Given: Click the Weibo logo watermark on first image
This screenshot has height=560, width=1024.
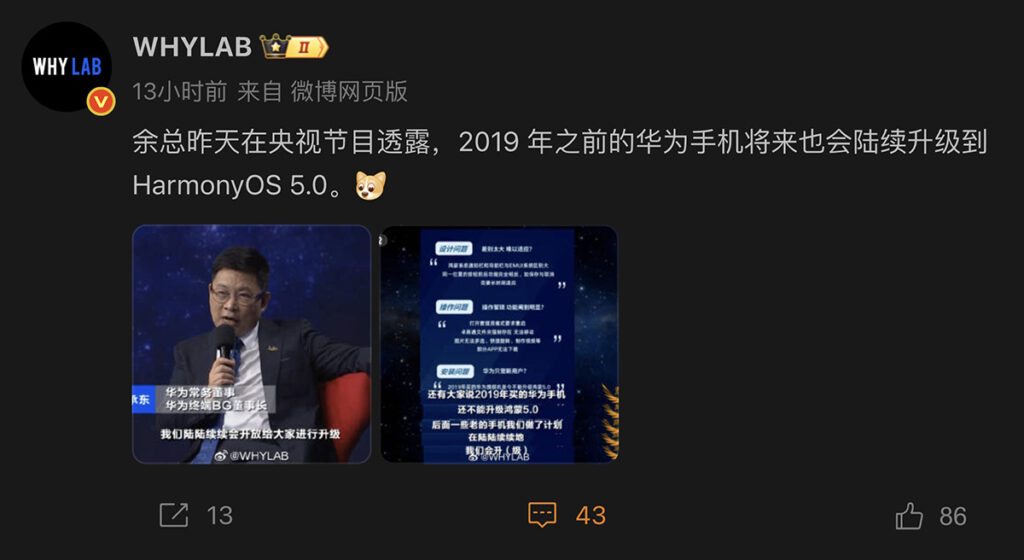Looking at the screenshot, I should tap(221, 456).
